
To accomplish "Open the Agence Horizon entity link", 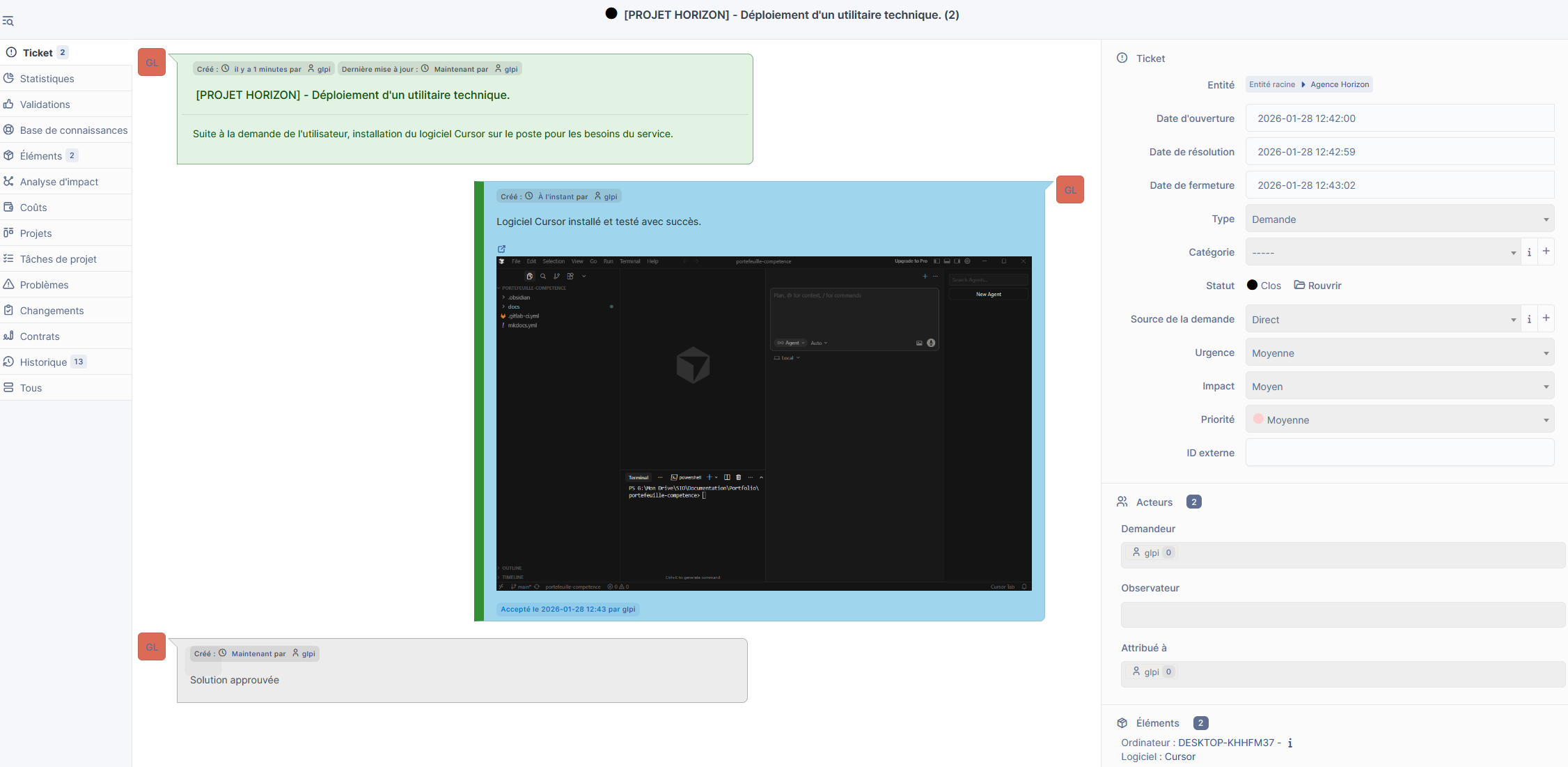I will tap(1339, 84).
